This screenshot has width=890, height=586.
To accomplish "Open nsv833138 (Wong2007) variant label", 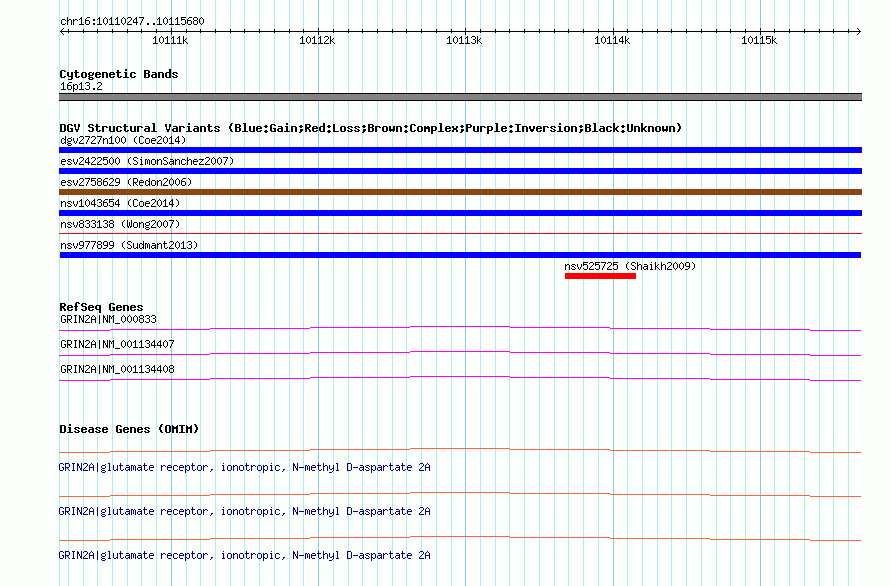I will click(120, 224).
